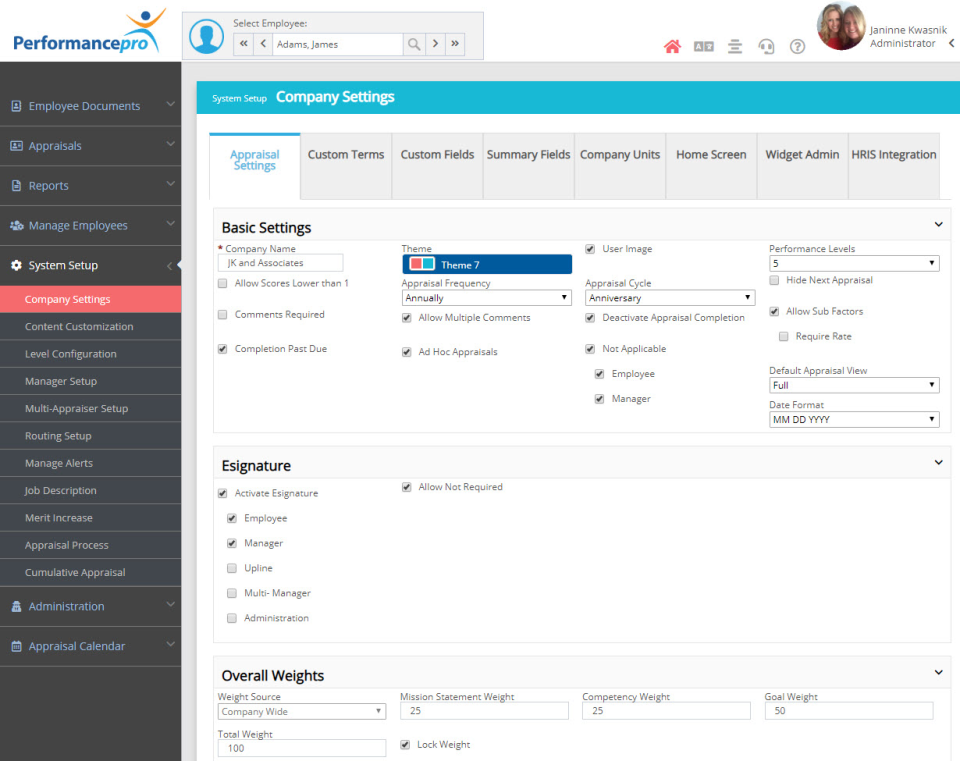
Task: Click the Employee Documents sidebar icon
Action: coord(17,106)
